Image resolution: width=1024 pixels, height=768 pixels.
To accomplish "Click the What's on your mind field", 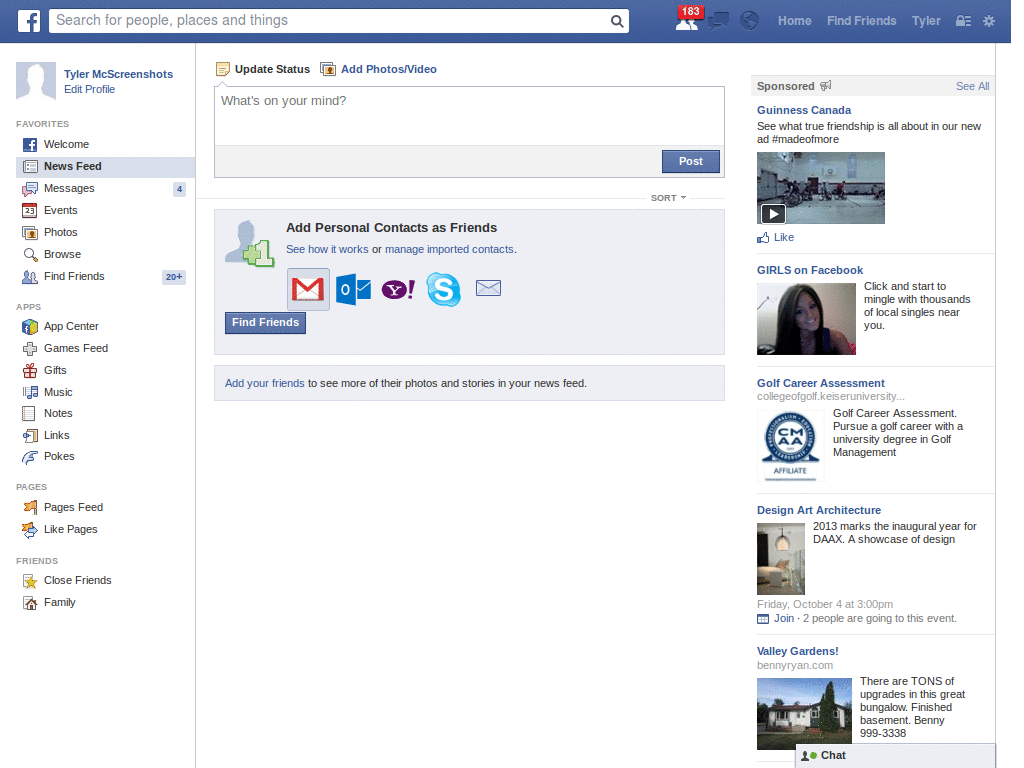I will coord(469,116).
